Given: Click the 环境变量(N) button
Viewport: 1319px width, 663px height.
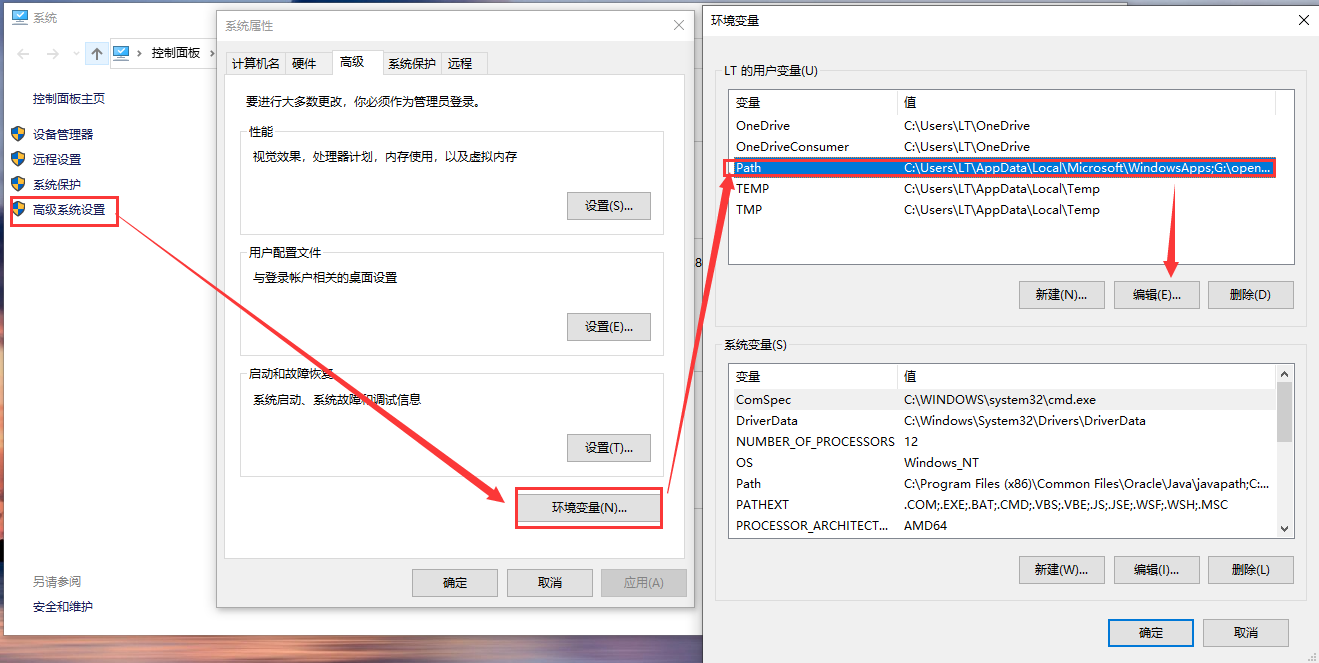Looking at the screenshot, I should tap(588, 508).
